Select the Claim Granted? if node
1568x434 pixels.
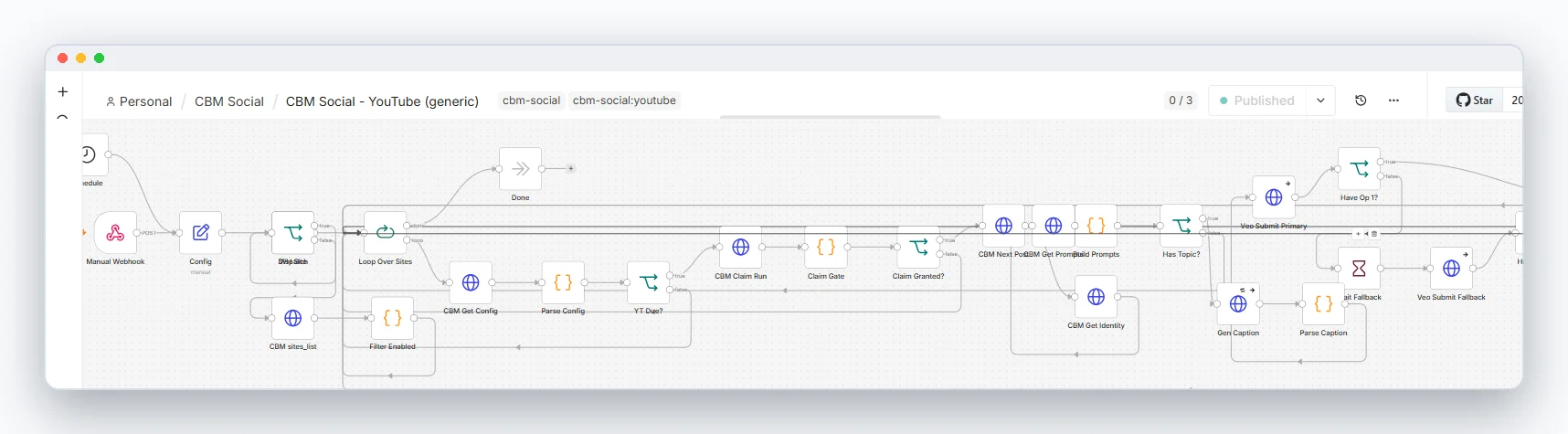click(x=918, y=248)
